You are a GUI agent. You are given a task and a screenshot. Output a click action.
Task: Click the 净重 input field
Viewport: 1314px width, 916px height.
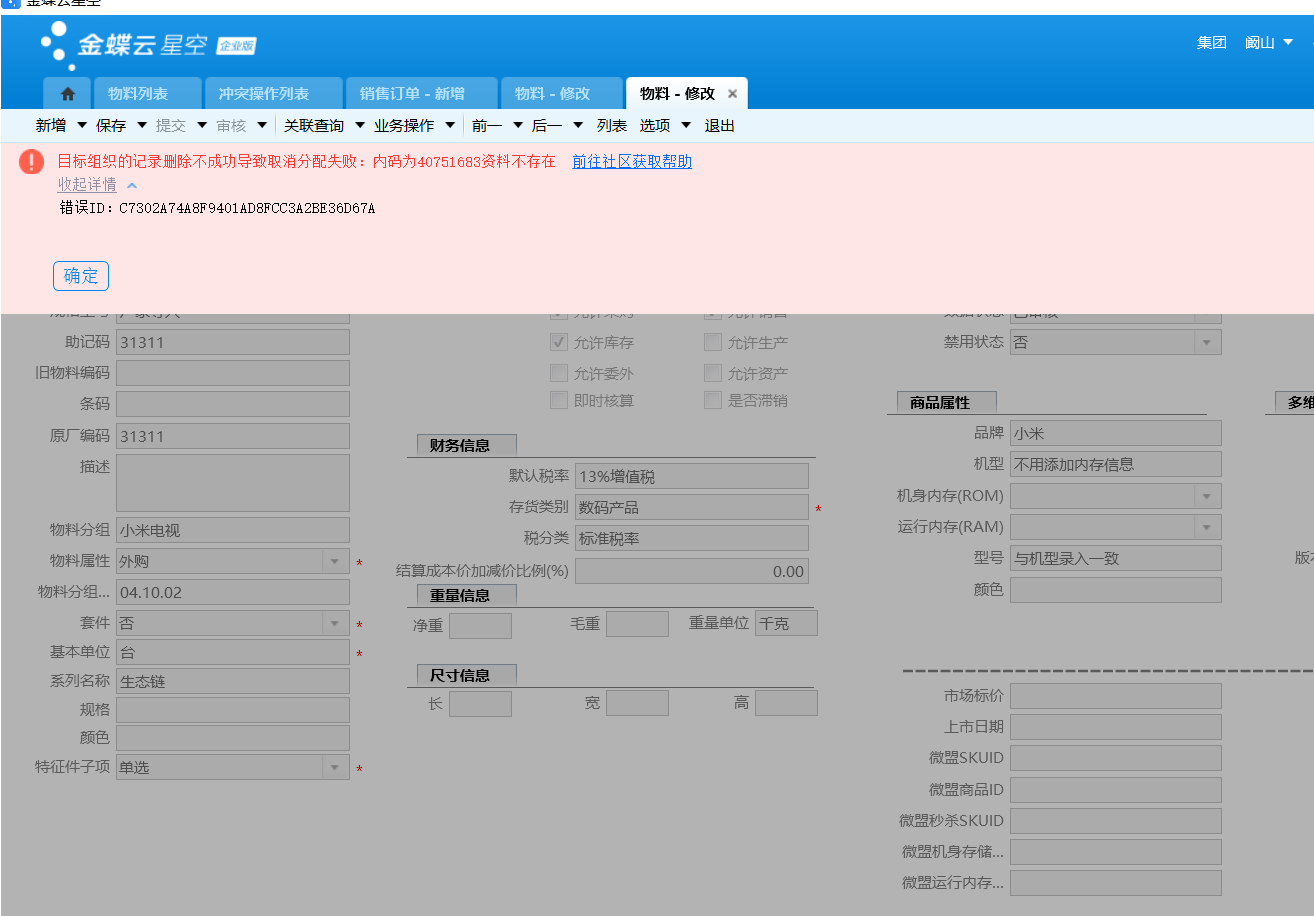(x=480, y=625)
